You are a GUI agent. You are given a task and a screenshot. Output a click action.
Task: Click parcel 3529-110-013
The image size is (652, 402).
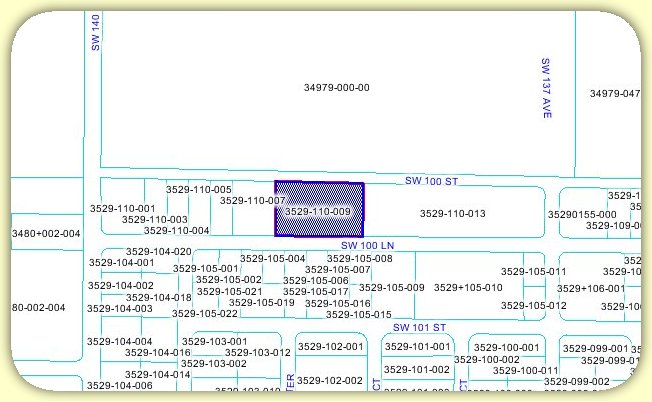coord(452,213)
